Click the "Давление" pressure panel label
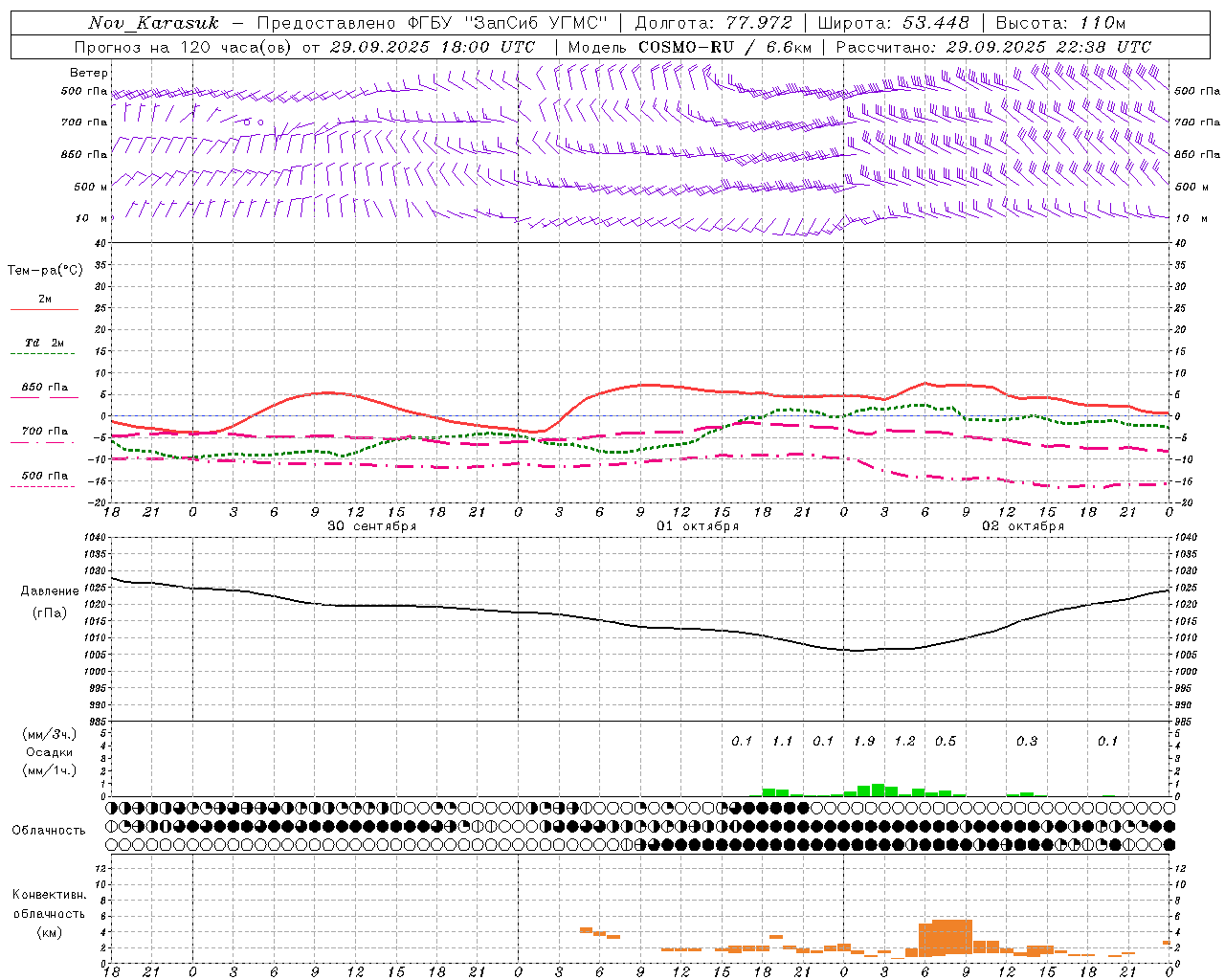This screenshot has width=1225, height=980. [x=50, y=591]
